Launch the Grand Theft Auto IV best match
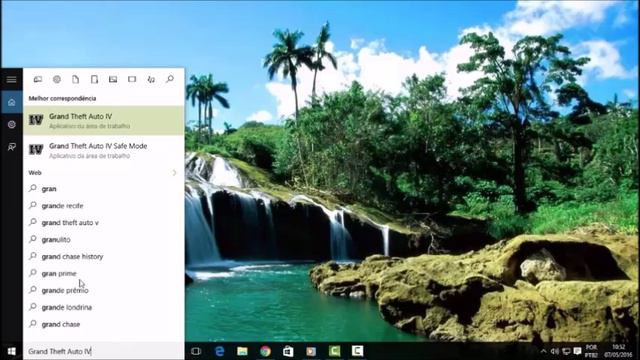Image resolution: width=640 pixels, height=360 pixels. [104, 120]
